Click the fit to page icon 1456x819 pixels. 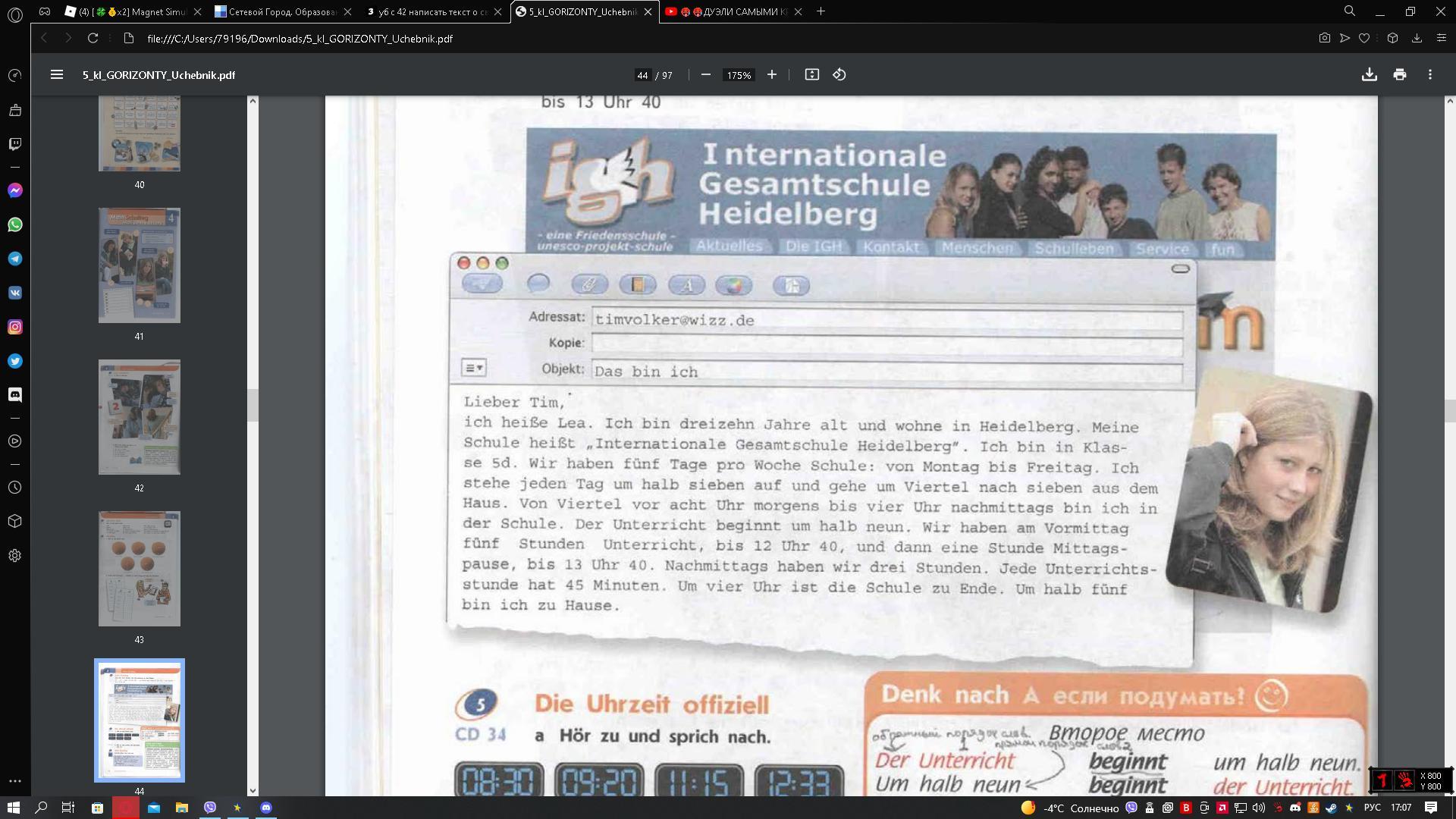pos(811,74)
